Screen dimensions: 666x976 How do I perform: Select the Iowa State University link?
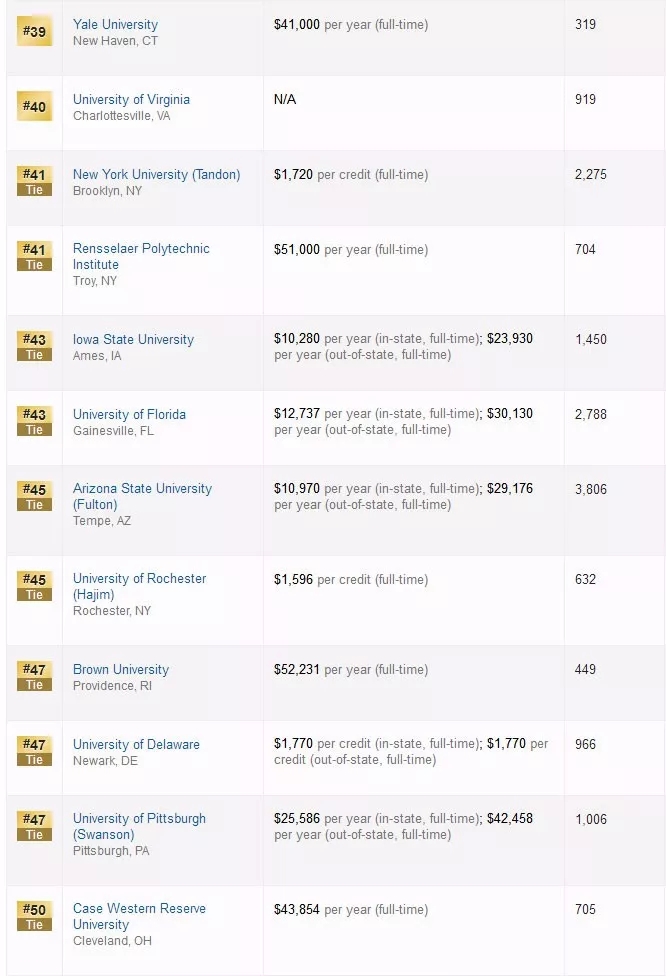(x=133, y=339)
